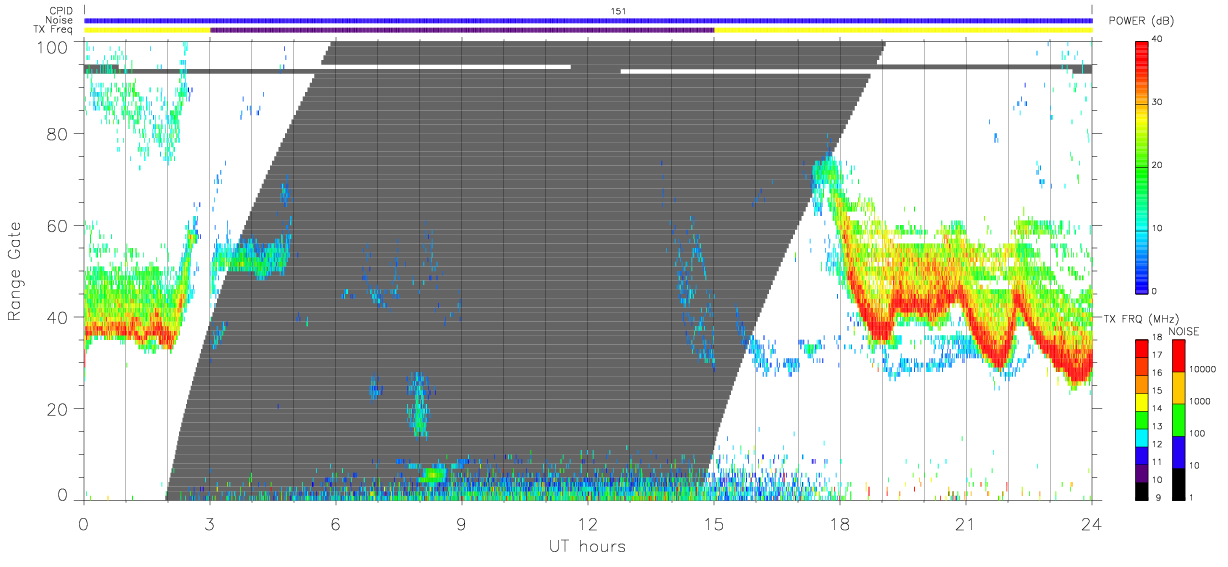
Task: Click the red top of the POWER color bar
Action: [1141, 50]
